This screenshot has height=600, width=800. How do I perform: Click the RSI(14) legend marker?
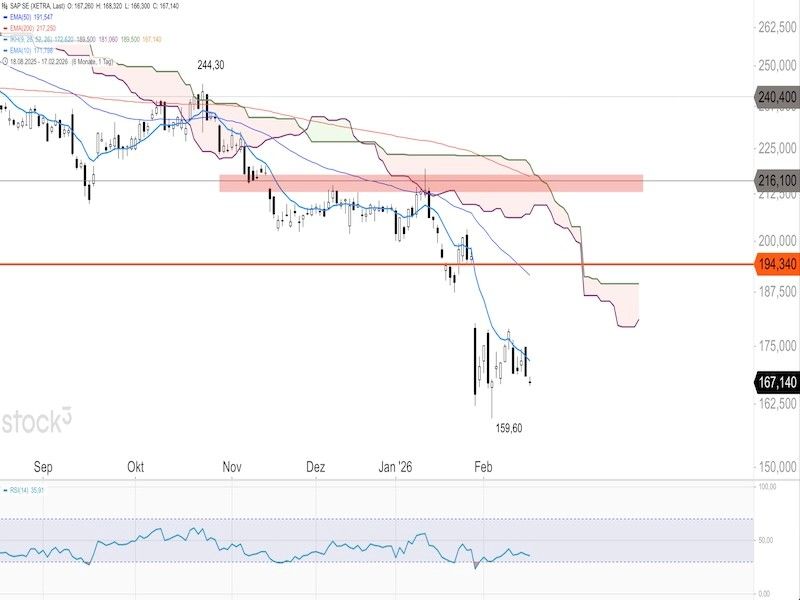click(x=5, y=490)
